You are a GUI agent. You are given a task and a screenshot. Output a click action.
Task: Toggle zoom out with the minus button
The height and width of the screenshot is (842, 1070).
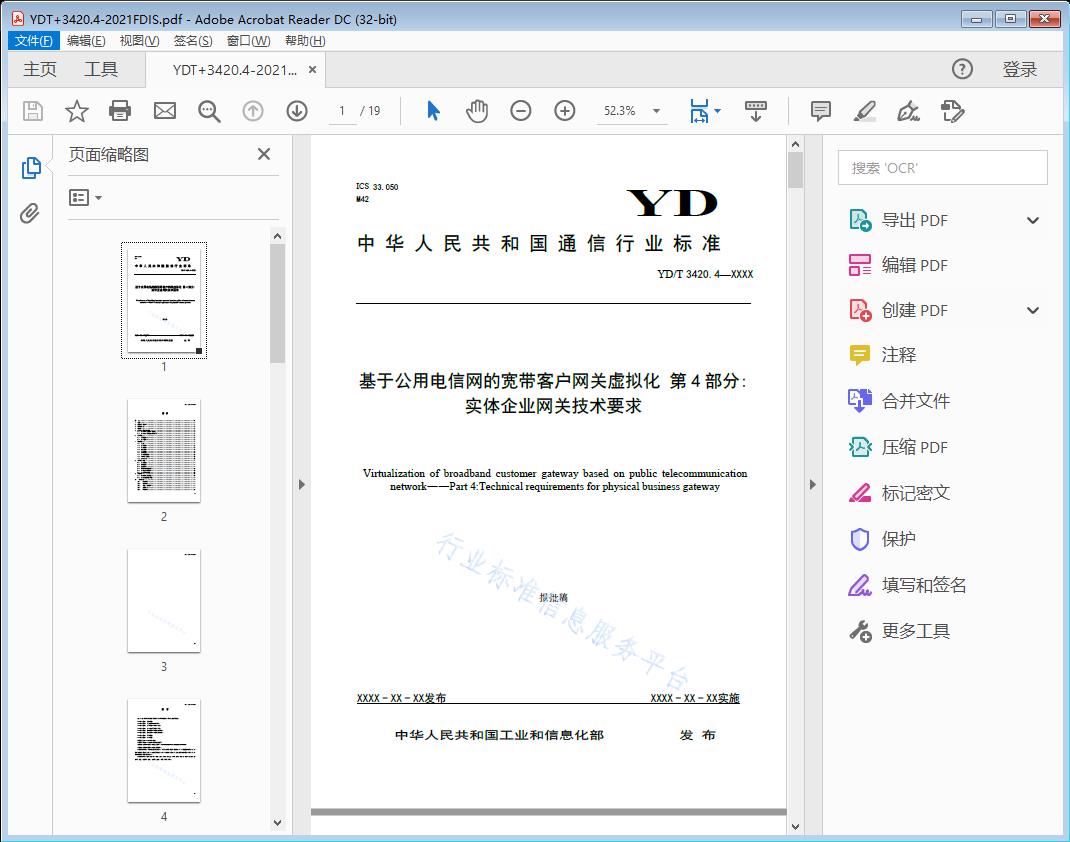coord(520,111)
